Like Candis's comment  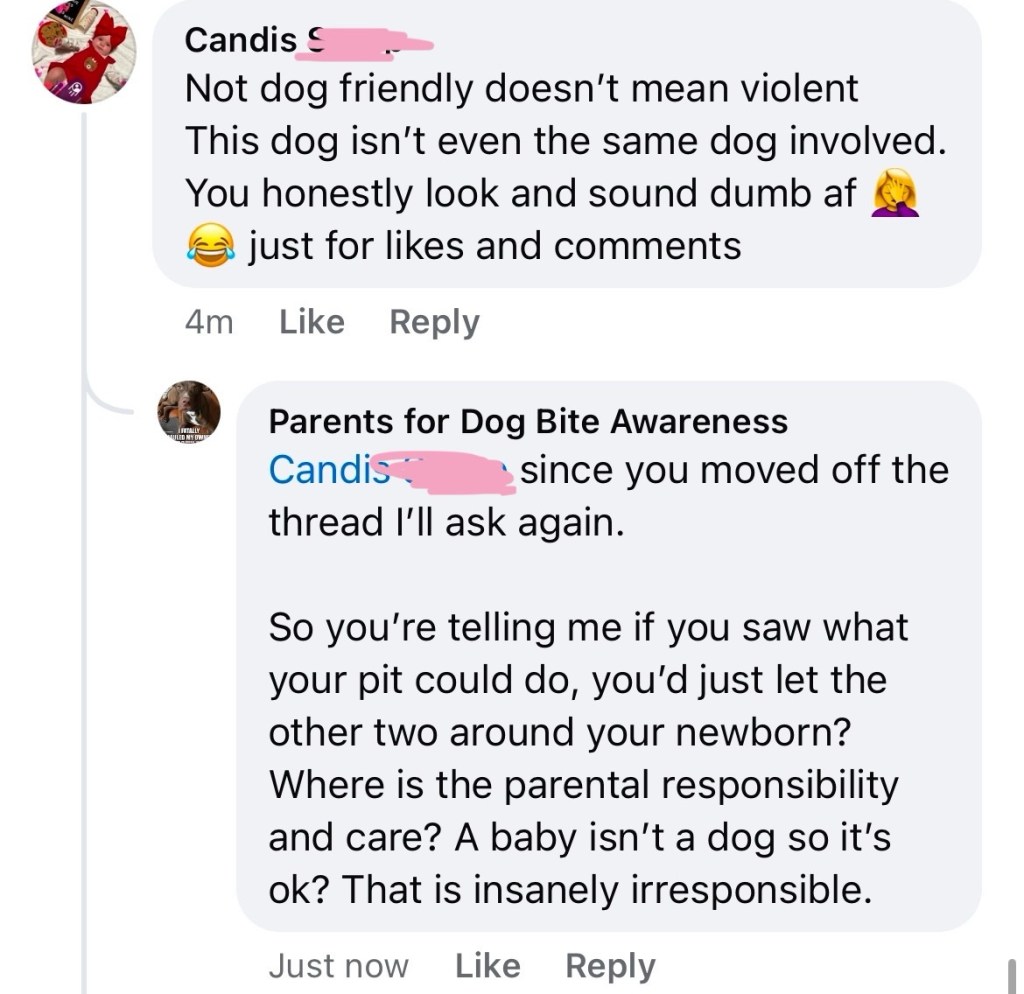[312, 322]
